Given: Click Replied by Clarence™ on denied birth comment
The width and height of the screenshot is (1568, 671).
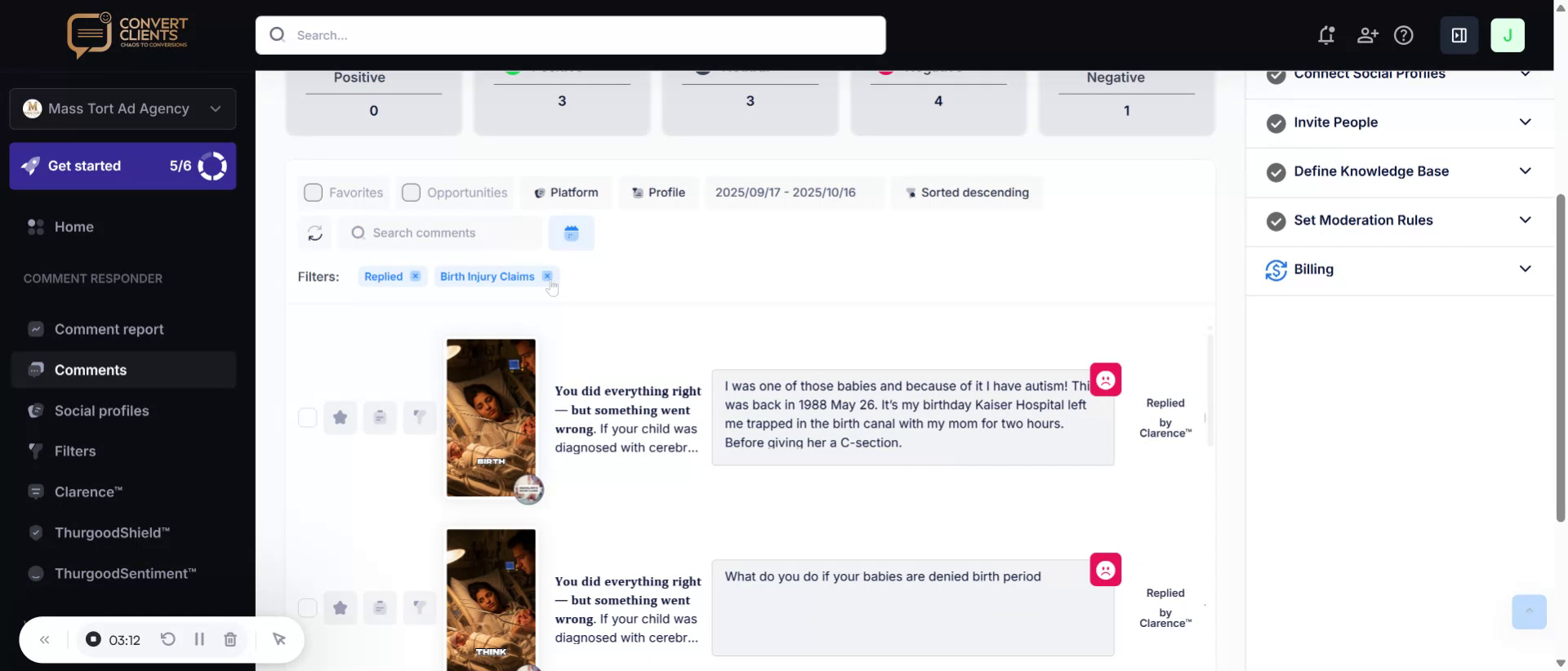Looking at the screenshot, I should click(x=1165, y=608).
